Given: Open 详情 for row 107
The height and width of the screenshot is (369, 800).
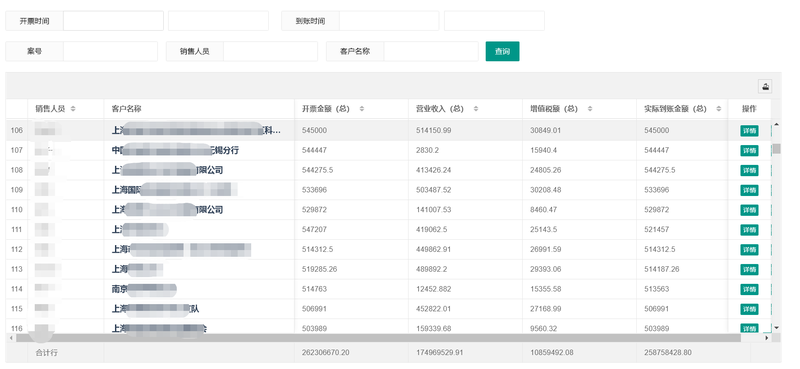Looking at the screenshot, I should (x=749, y=151).
